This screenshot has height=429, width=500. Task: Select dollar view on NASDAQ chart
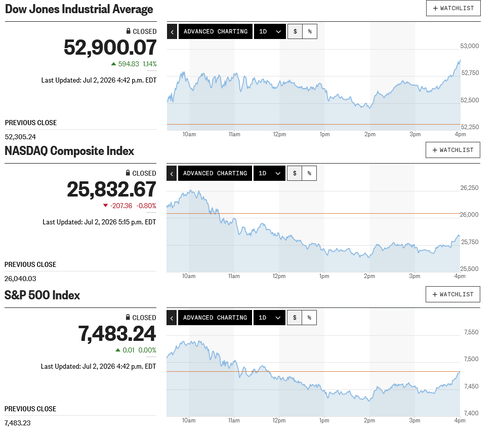coord(295,173)
